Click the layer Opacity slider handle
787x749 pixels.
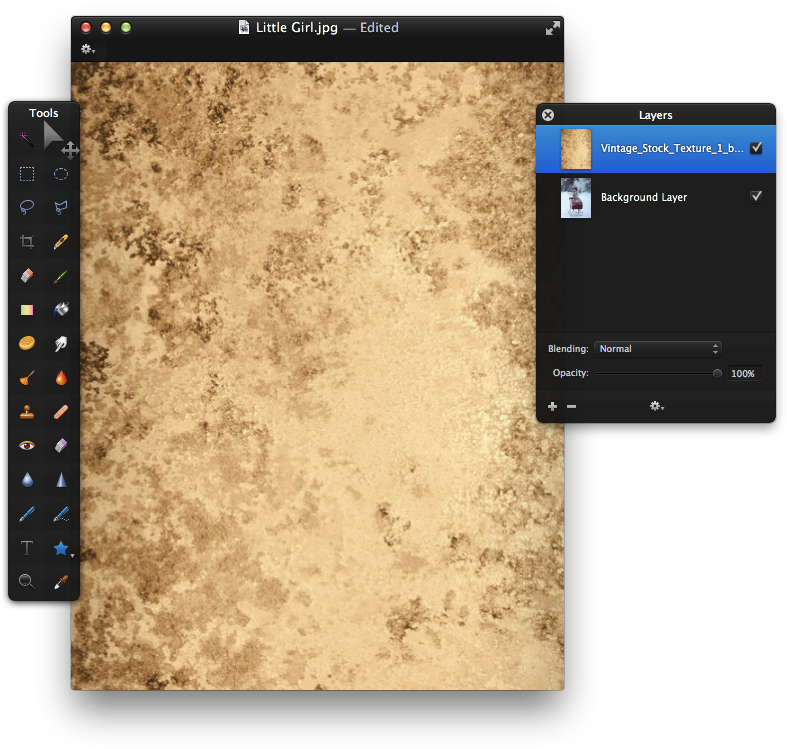[x=717, y=373]
